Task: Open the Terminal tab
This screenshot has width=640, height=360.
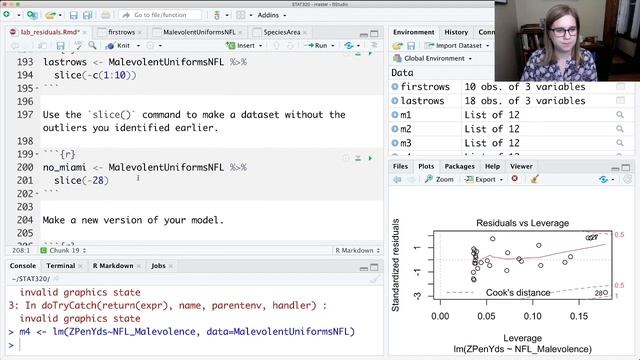Action: (x=60, y=266)
